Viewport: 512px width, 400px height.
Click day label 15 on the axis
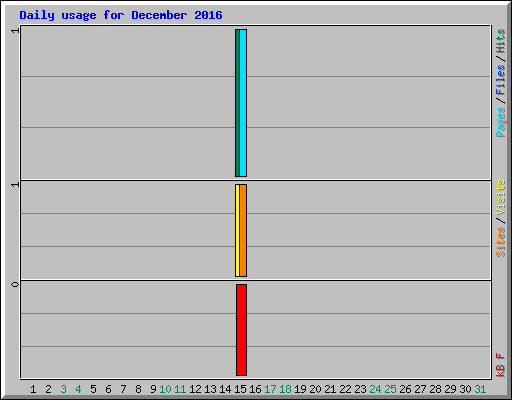240,389
